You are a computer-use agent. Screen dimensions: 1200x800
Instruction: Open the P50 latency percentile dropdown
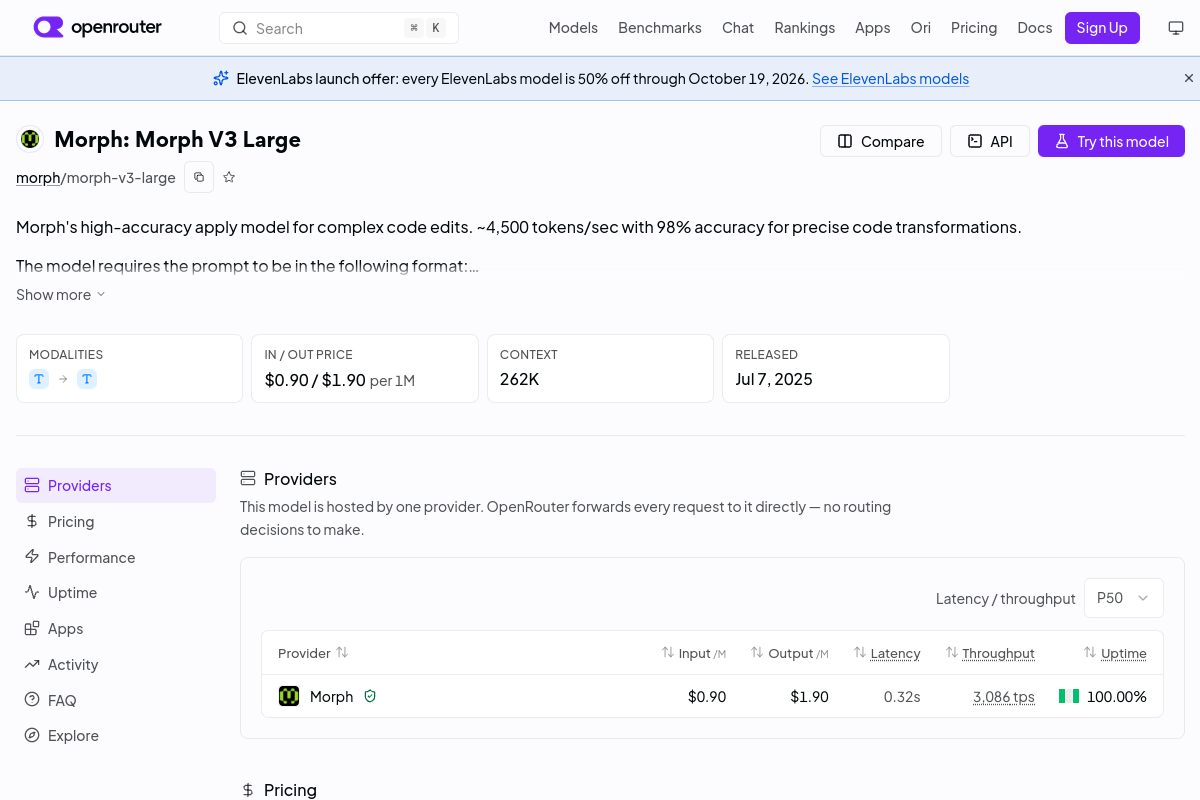1124,598
